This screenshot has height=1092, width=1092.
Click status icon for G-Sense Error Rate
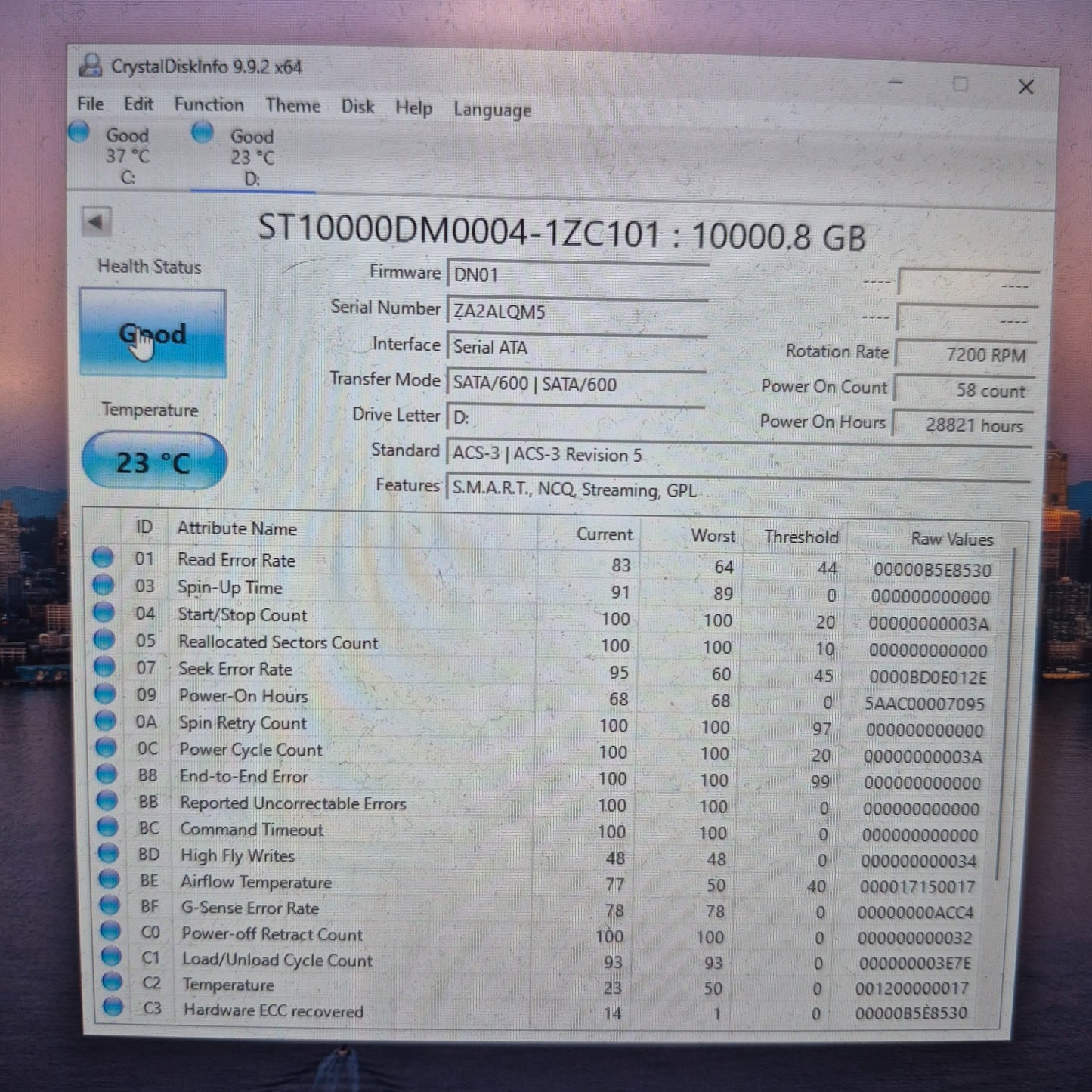point(110,905)
